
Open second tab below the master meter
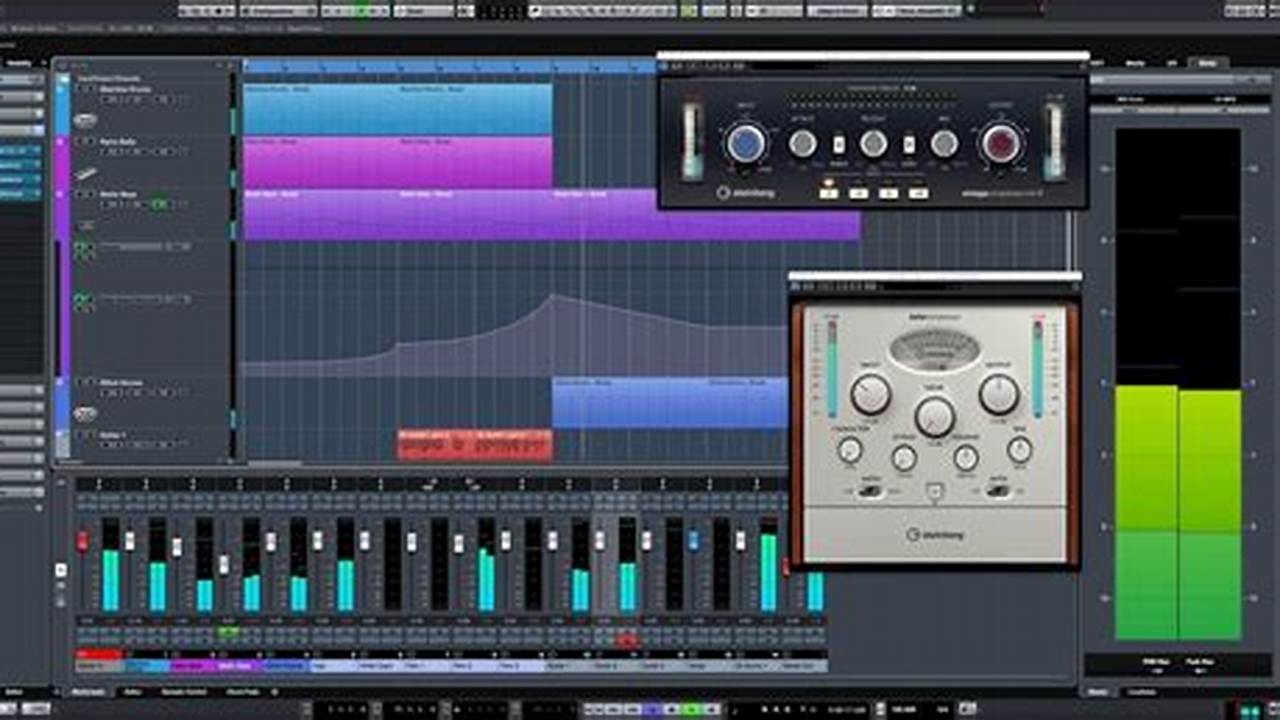click(x=1142, y=692)
